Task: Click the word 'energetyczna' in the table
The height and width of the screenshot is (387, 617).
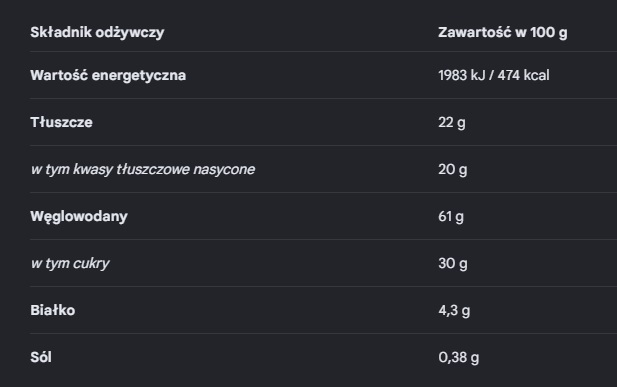Action: (139, 76)
